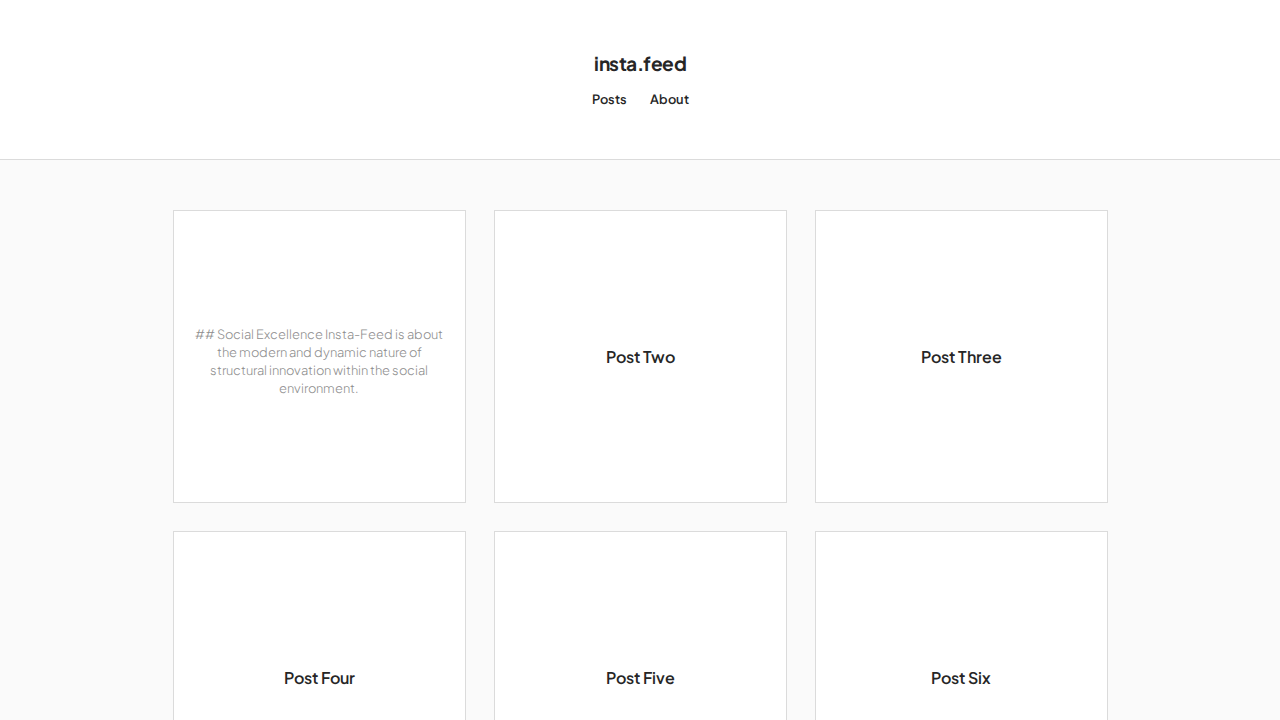The image size is (1280, 720).
Task: Open the Post Six card
Action: coord(961,626)
